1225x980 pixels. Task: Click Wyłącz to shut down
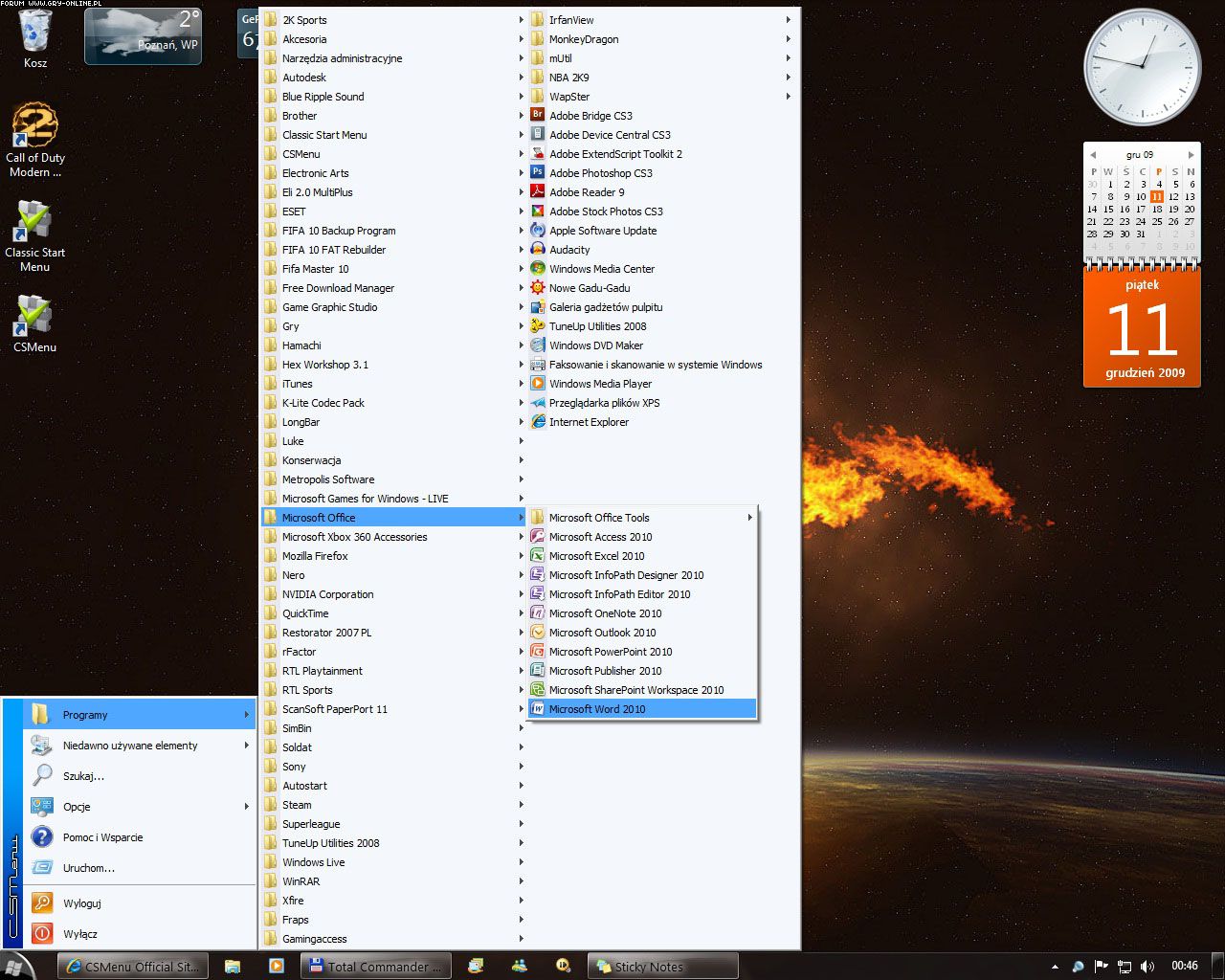80,934
